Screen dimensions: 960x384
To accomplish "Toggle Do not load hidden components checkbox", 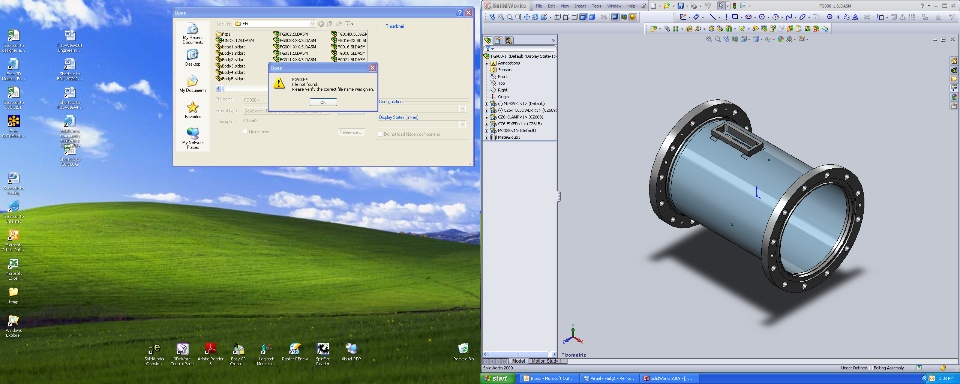I will [x=380, y=134].
